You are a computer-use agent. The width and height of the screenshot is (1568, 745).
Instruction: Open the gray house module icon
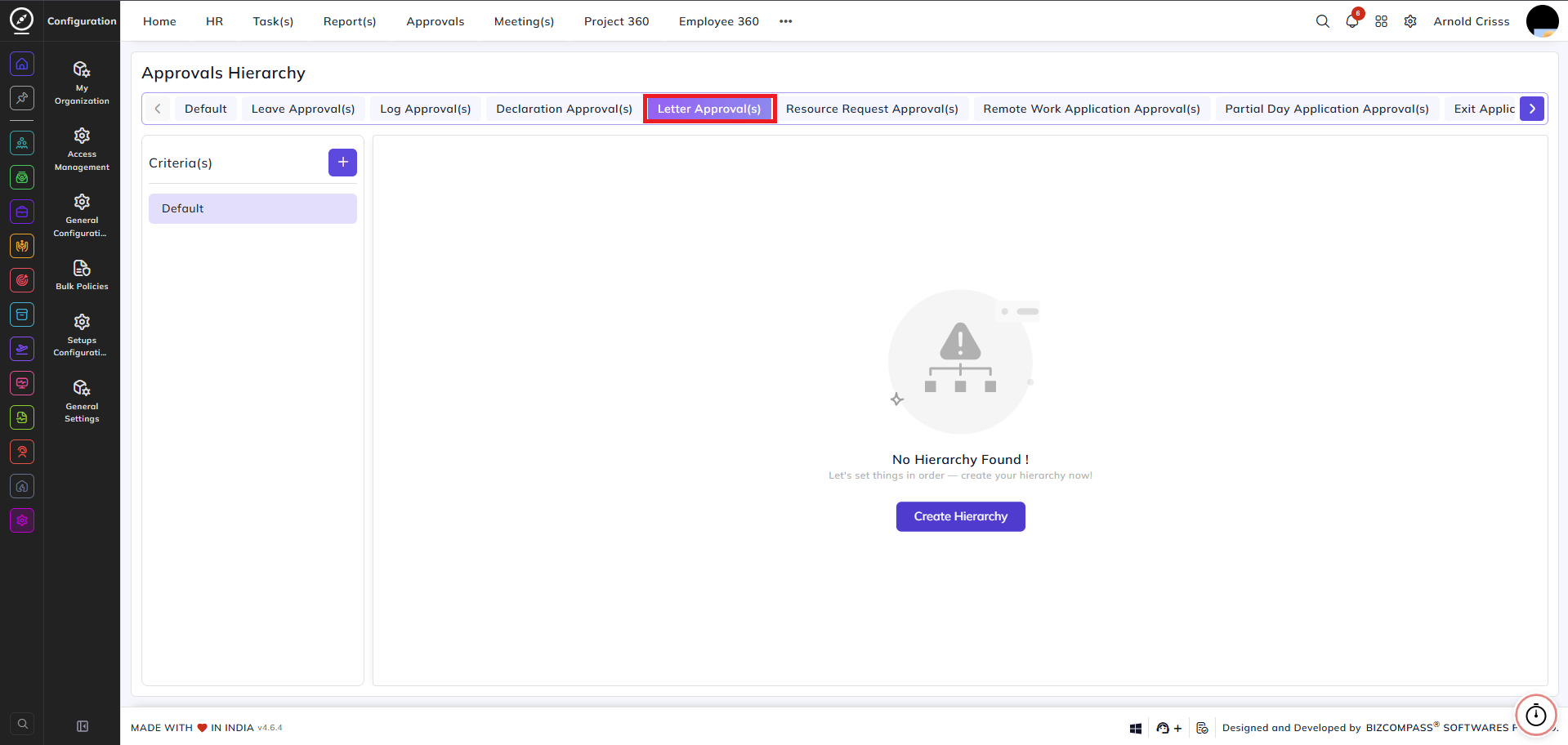tap(22, 486)
